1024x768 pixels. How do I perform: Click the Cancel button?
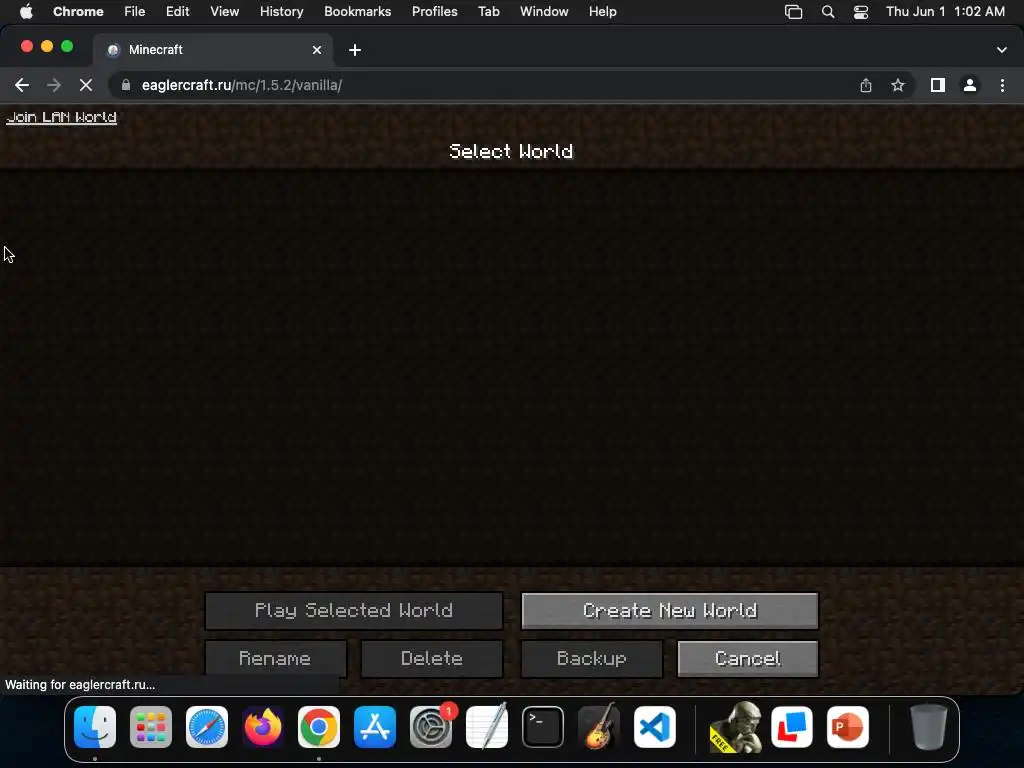coord(748,658)
